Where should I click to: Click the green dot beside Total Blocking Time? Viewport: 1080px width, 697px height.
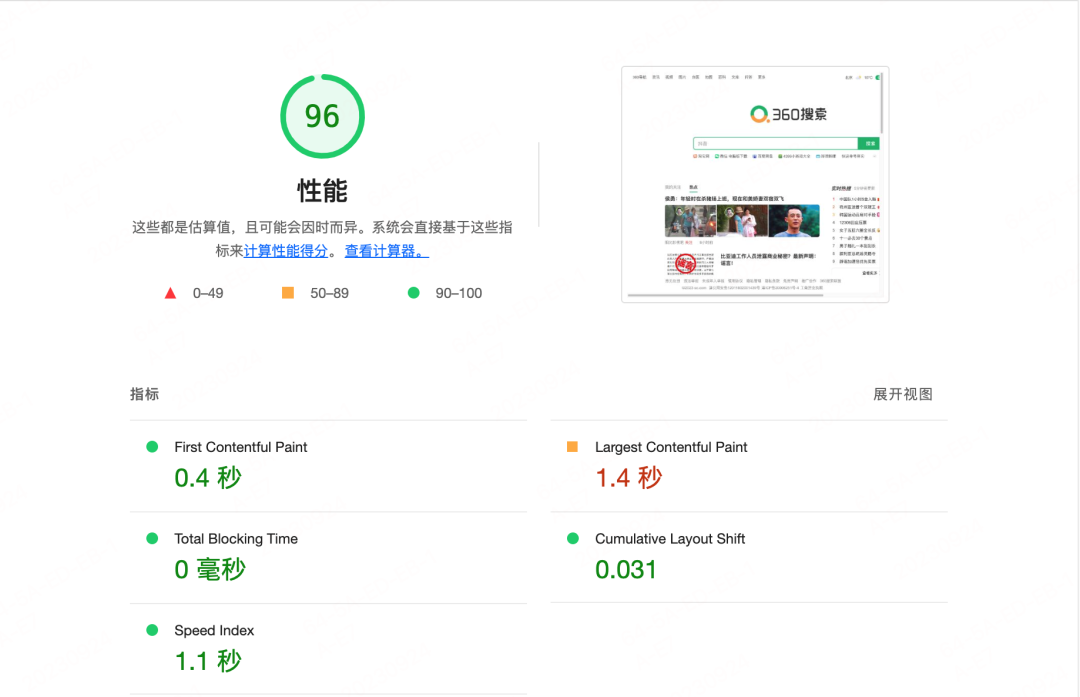pyautogui.click(x=152, y=539)
